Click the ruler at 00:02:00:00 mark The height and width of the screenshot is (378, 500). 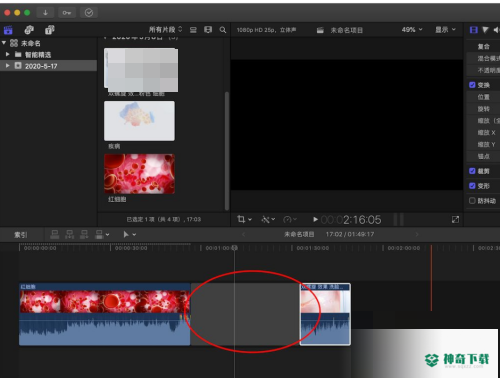point(403,248)
